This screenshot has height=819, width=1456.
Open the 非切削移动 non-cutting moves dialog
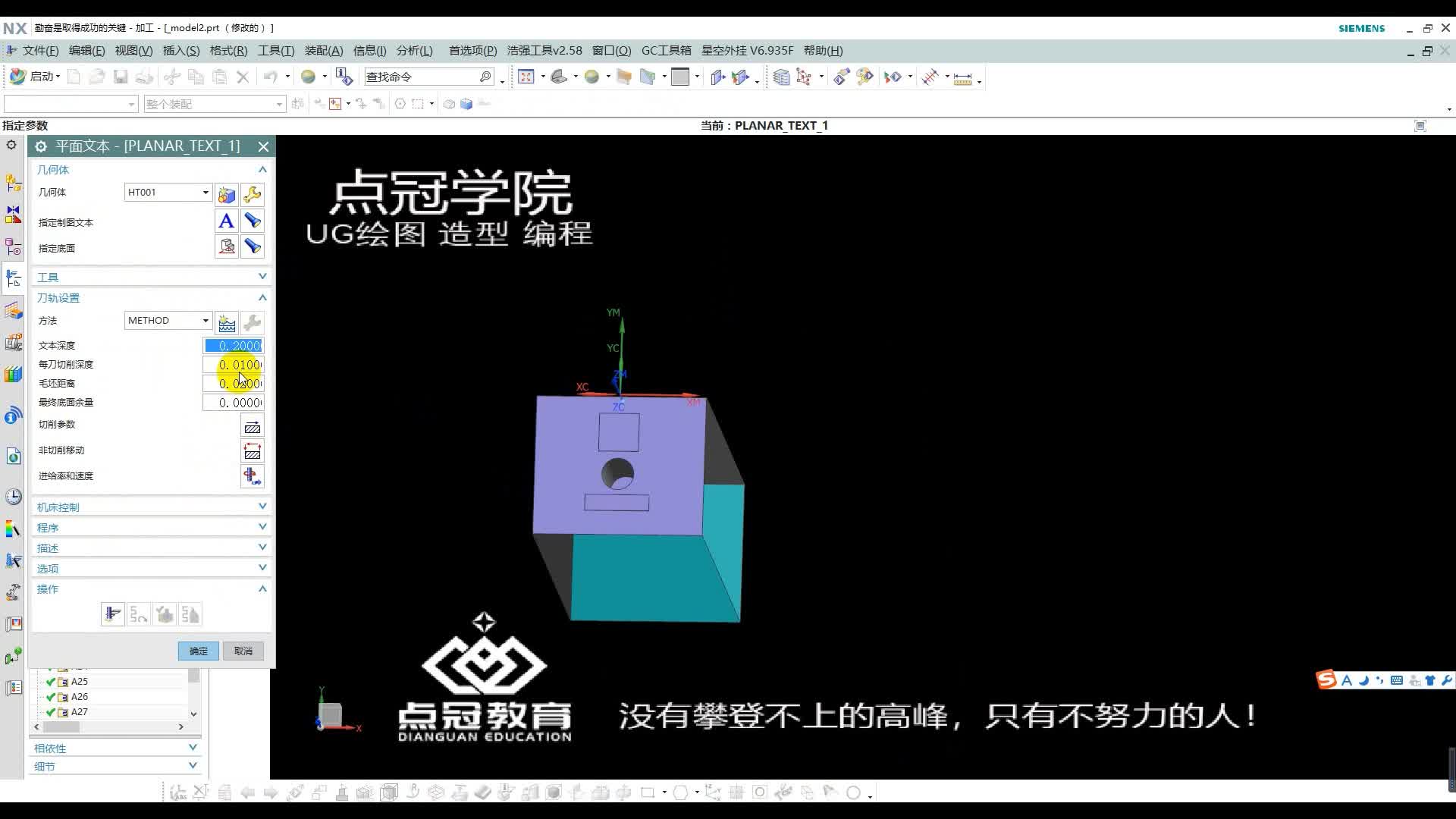click(x=252, y=451)
